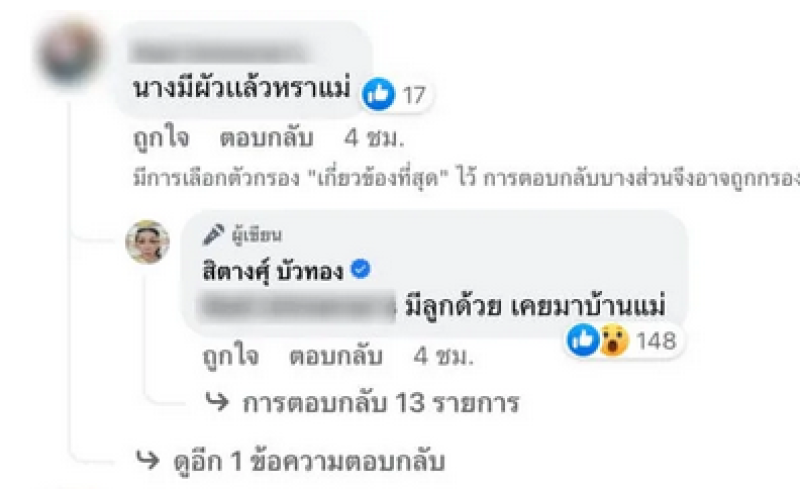This screenshot has height=489, width=800.
Task: Click the blue verified badge icon
Action: (361, 268)
